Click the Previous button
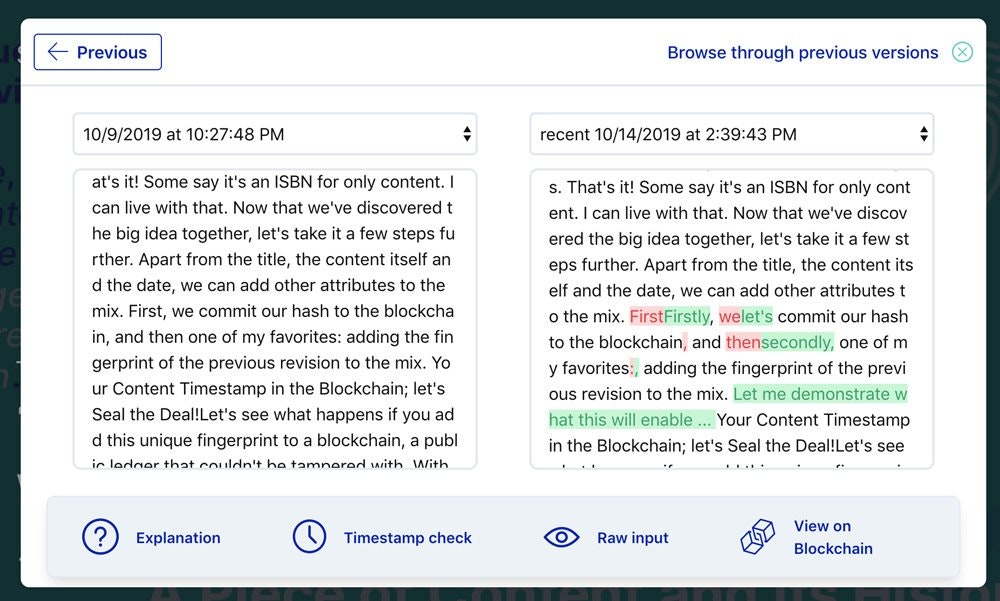This screenshot has height=601, width=1000. tap(97, 52)
